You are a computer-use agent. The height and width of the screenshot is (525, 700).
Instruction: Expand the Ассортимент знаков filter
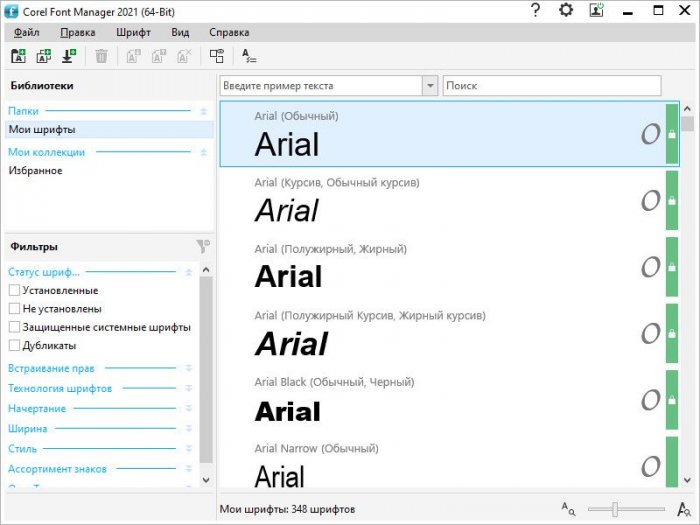188,469
